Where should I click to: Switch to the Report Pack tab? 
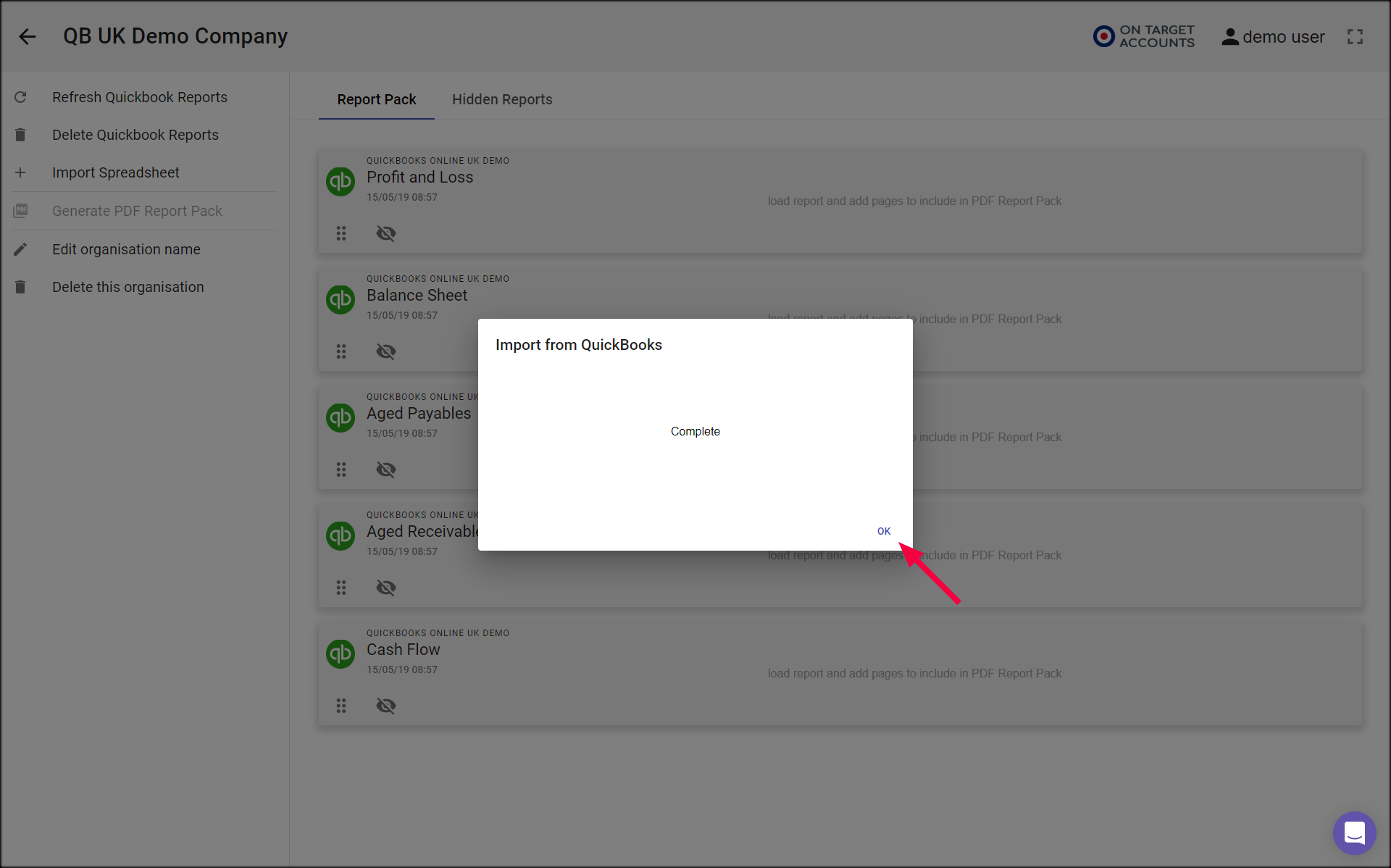[377, 99]
